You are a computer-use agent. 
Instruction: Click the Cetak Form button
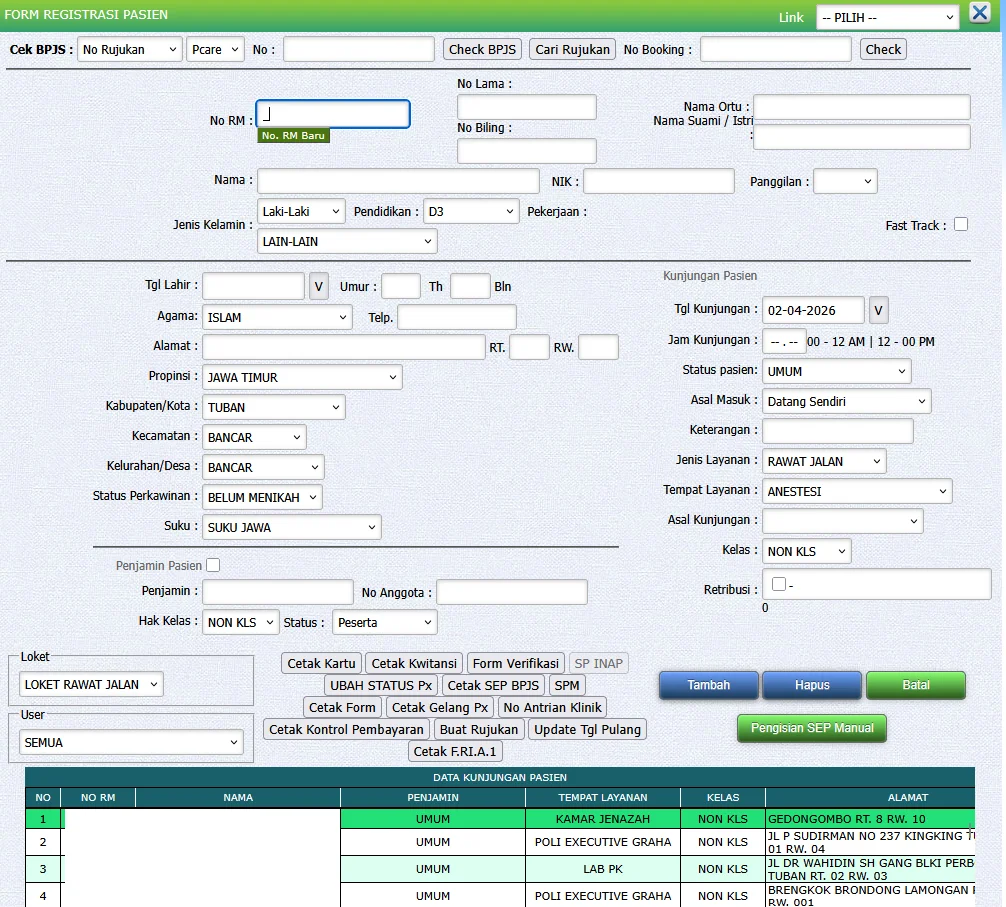[342, 707]
